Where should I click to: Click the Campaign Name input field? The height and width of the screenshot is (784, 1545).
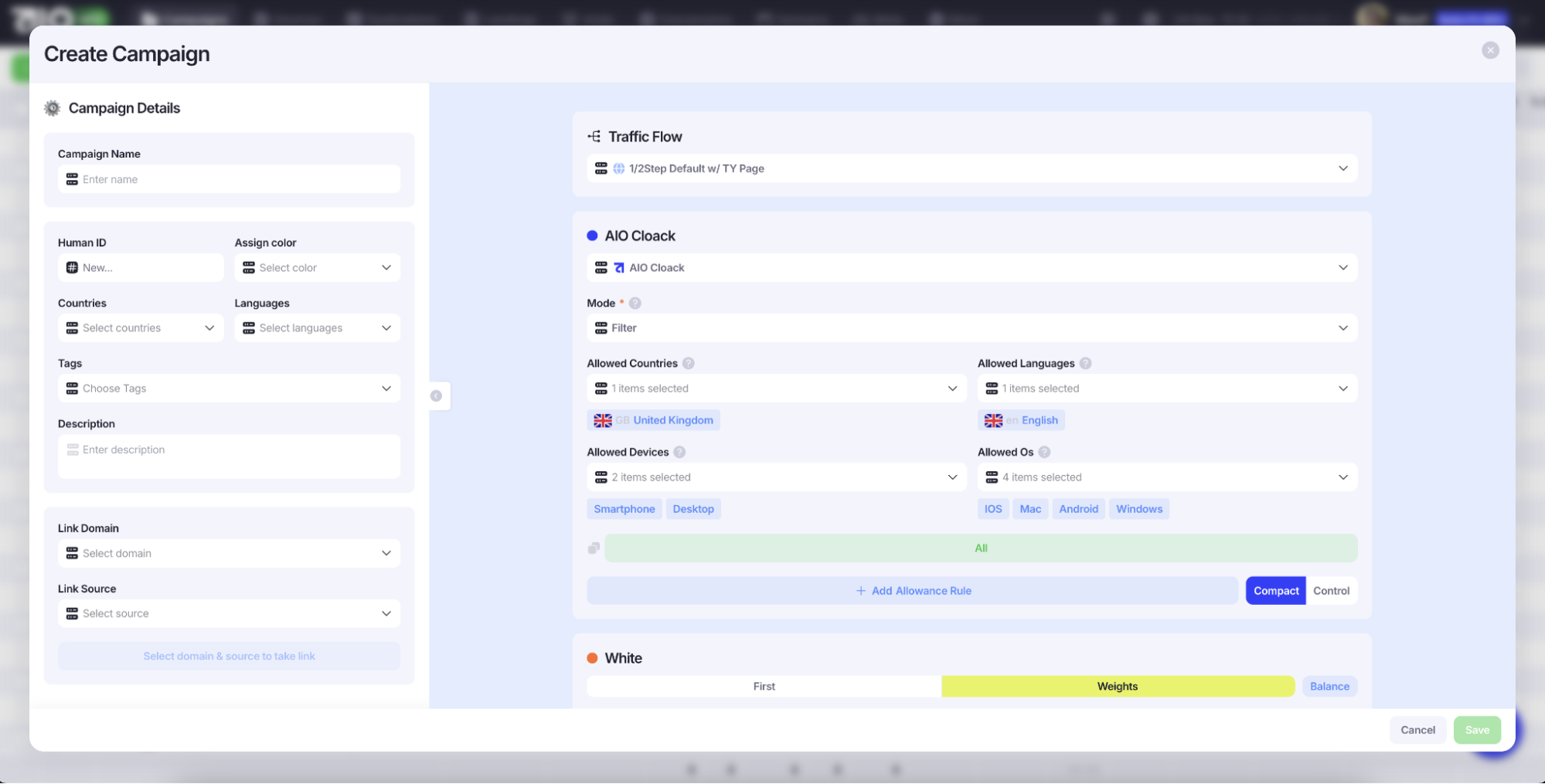pos(229,179)
